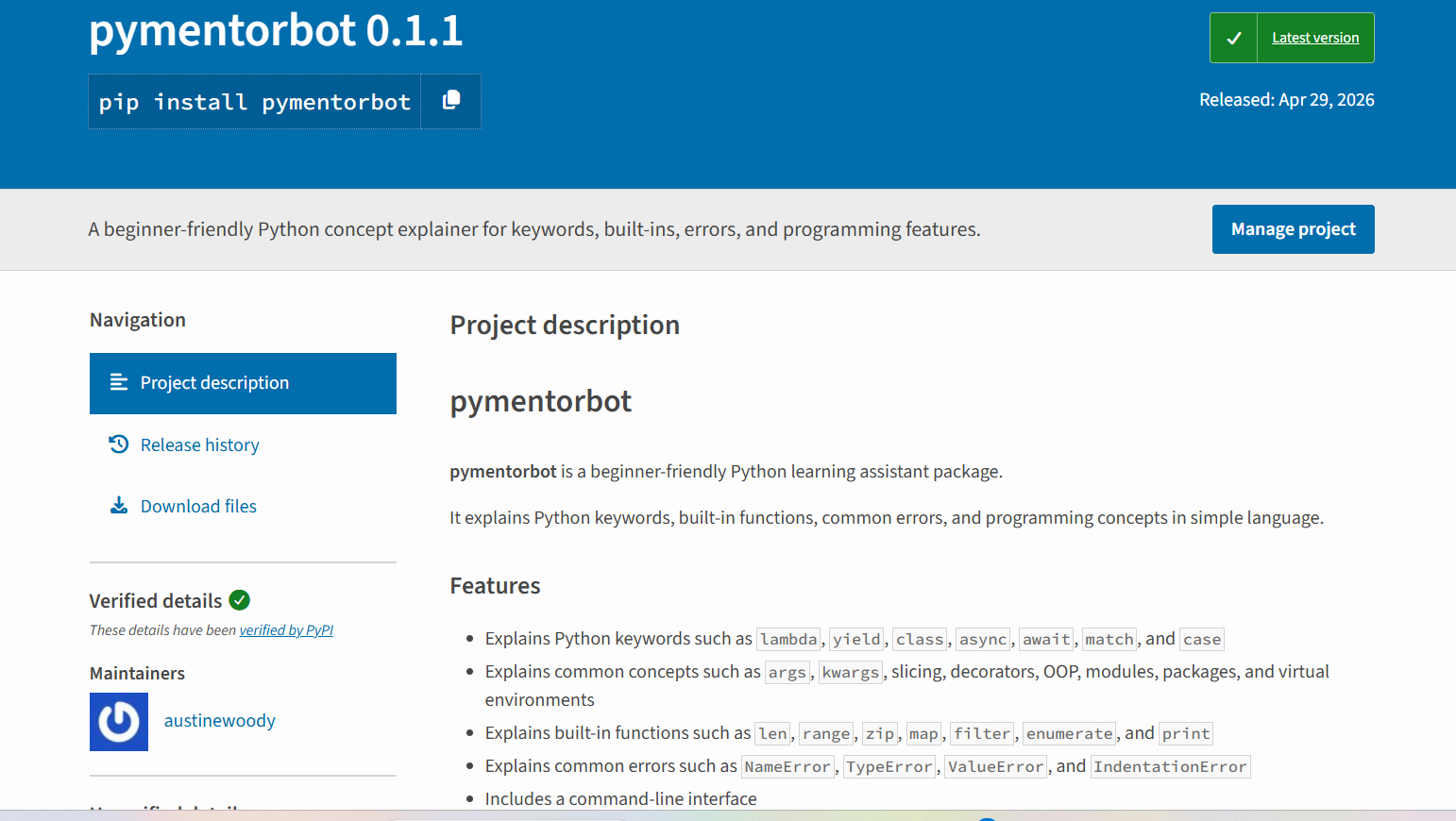Click the Download files arrow icon
This screenshot has height=821, width=1456.
[119, 505]
